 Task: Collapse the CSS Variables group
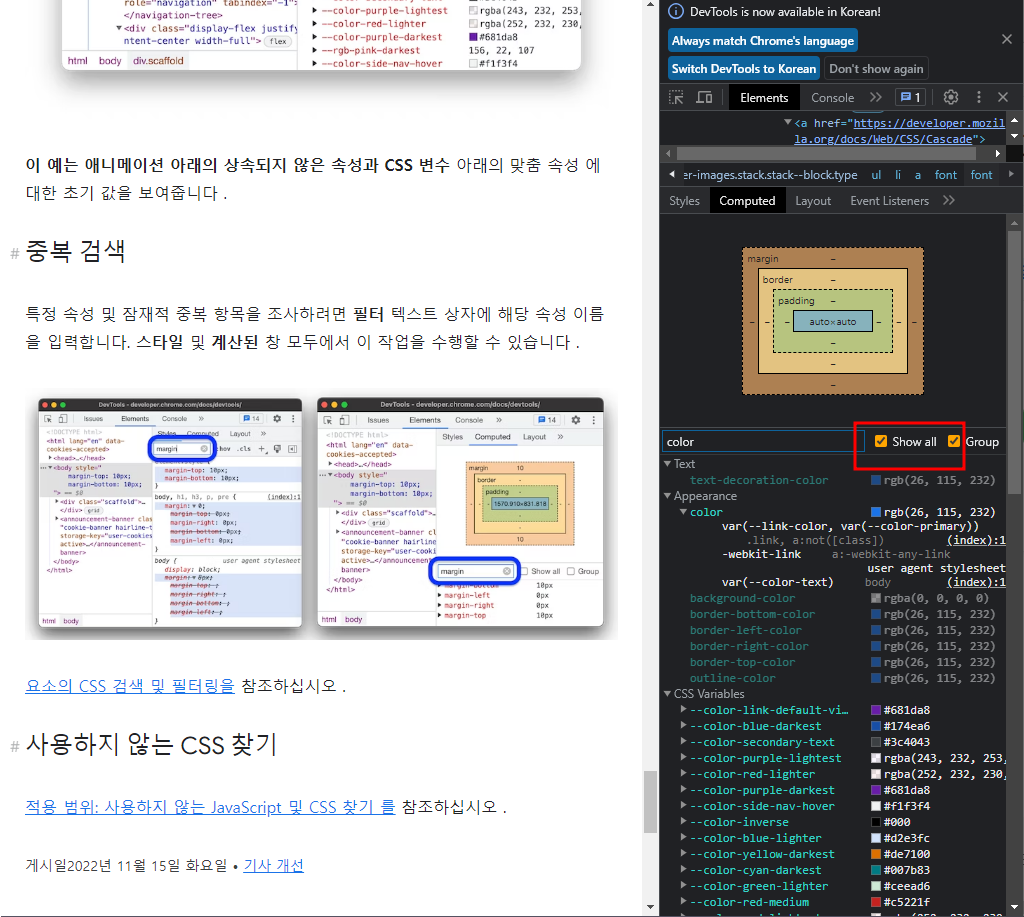tap(667, 694)
